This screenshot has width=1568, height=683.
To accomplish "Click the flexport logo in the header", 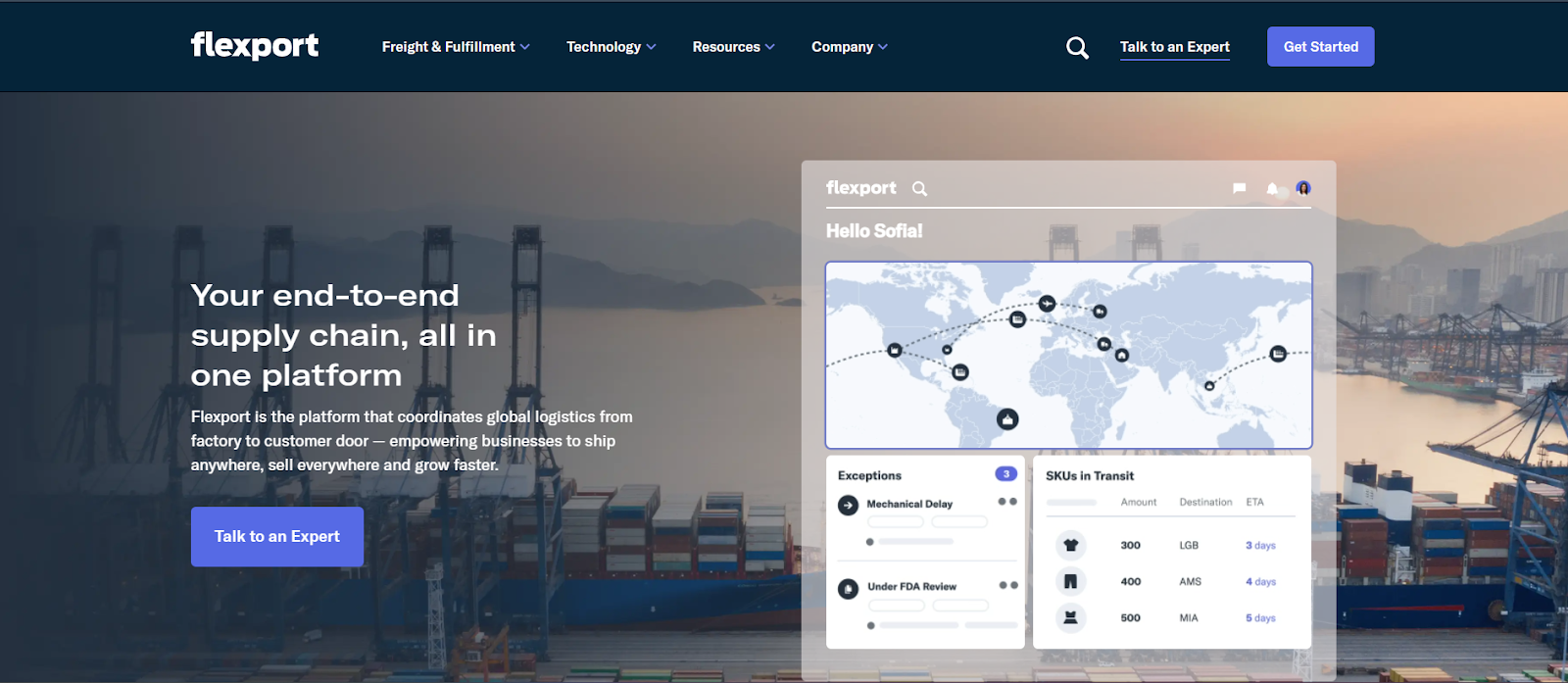I will point(255,45).
